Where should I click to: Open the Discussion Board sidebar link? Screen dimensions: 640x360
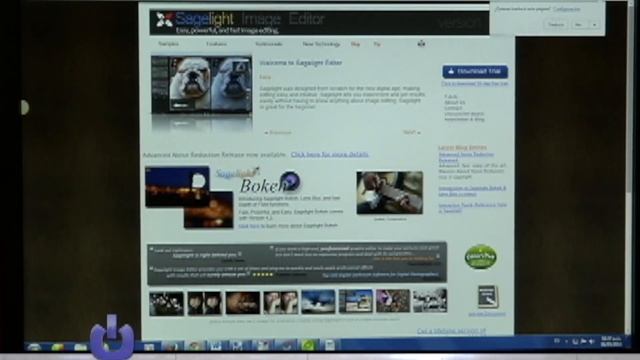click(x=464, y=114)
